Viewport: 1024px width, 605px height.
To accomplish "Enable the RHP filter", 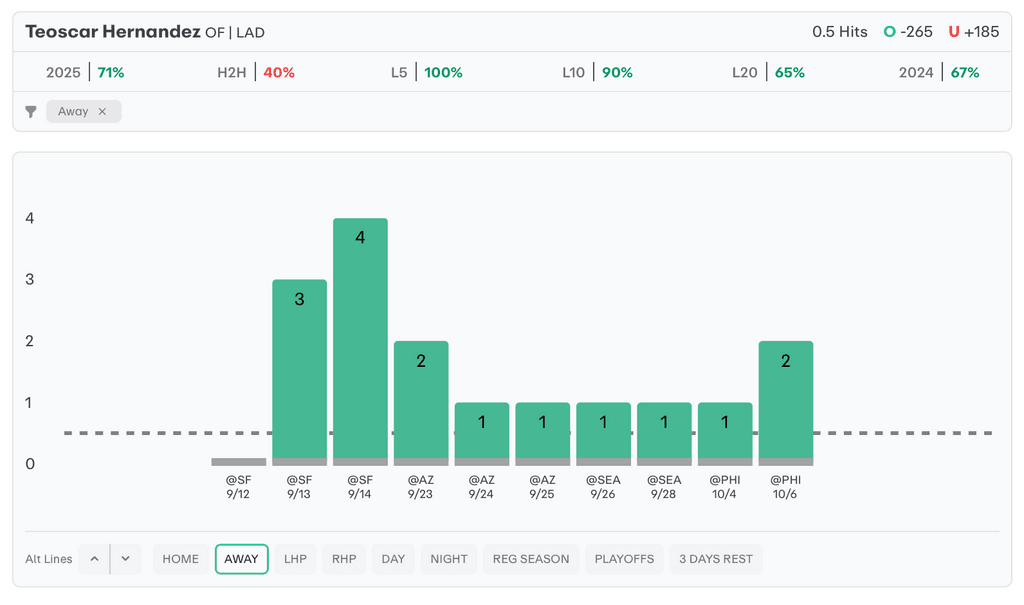I will [x=344, y=559].
